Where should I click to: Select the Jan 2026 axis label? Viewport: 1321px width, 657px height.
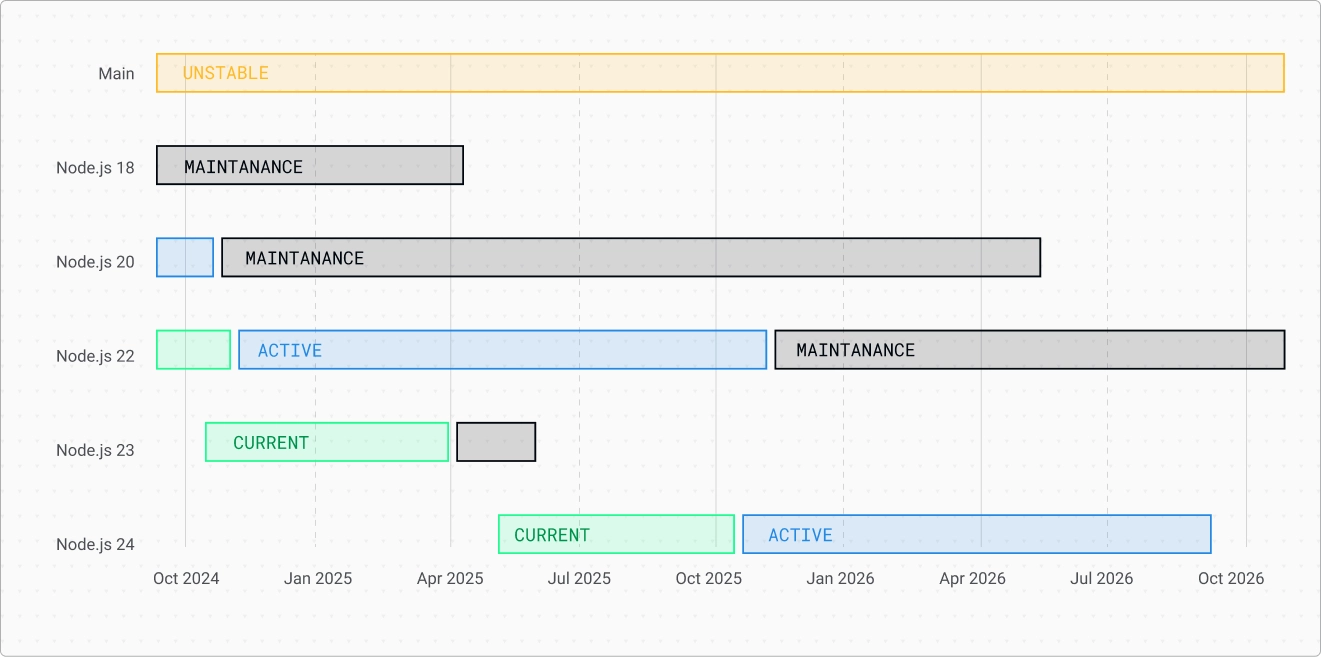tap(840, 579)
